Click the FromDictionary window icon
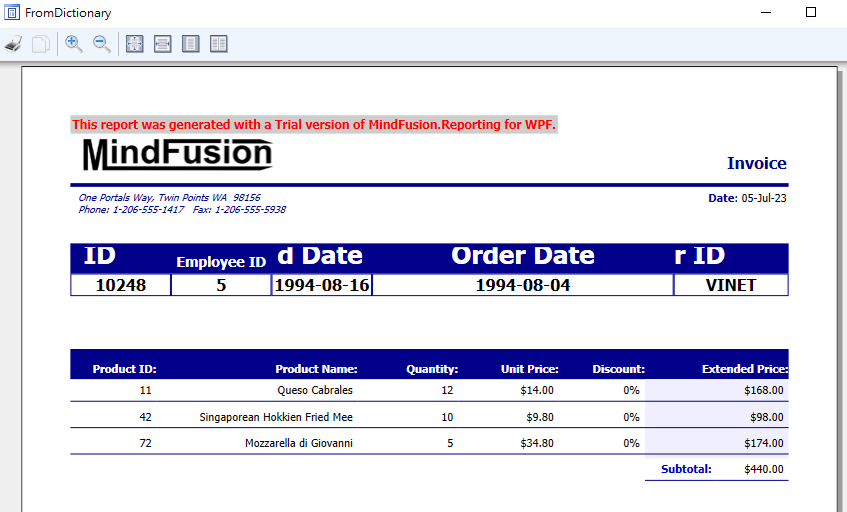The width and height of the screenshot is (847, 512). [x=11, y=13]
